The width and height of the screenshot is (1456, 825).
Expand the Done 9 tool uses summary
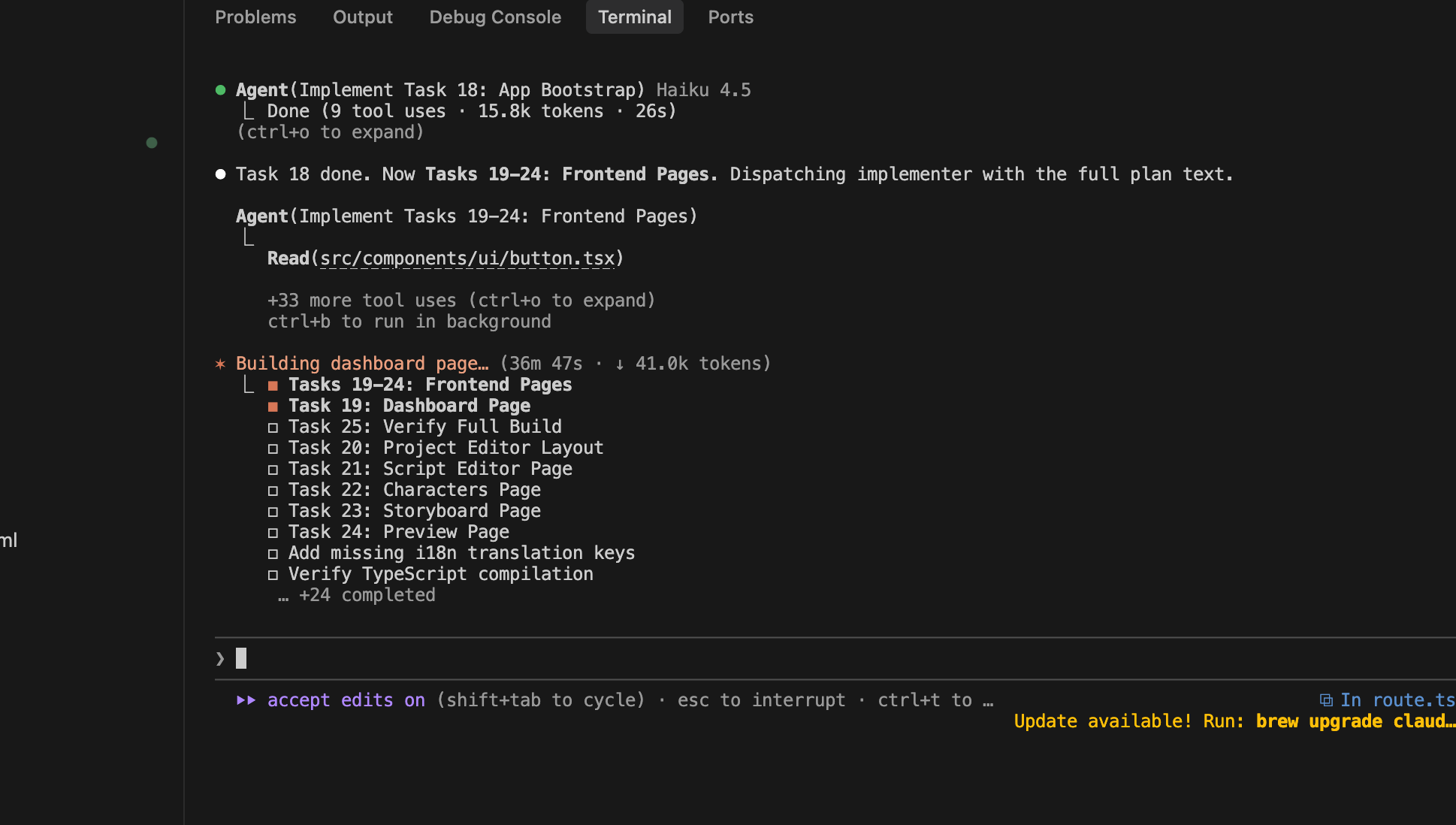pos(471,111)
